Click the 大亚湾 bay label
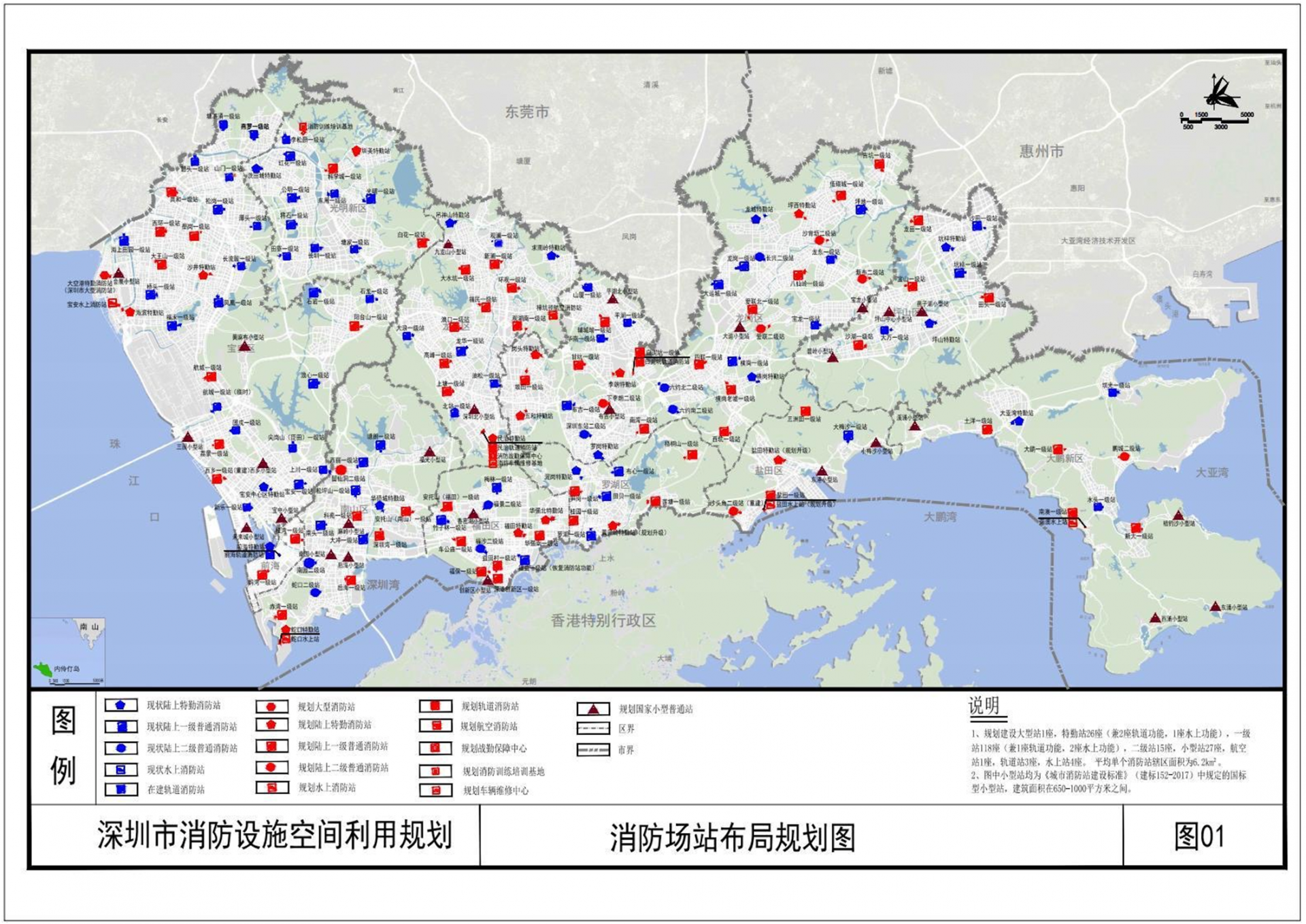This screenshot has height=924, width=1306. [1212, 472]
